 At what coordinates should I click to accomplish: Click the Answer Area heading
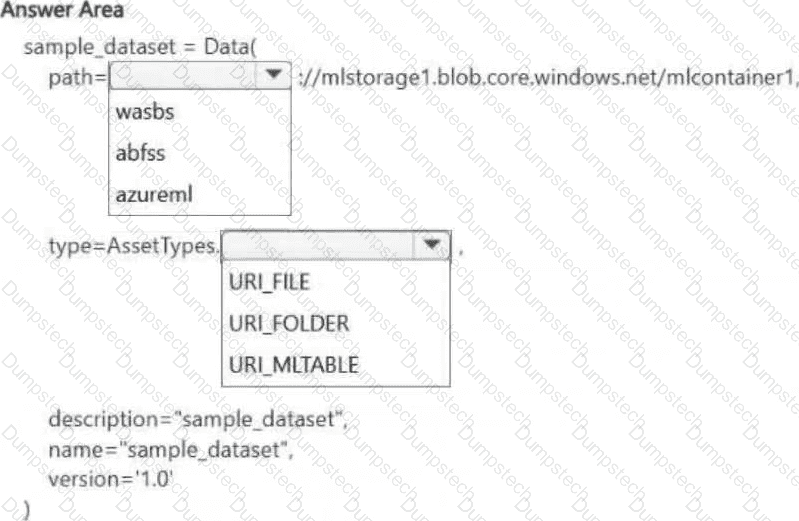click(x=62, y=10)
